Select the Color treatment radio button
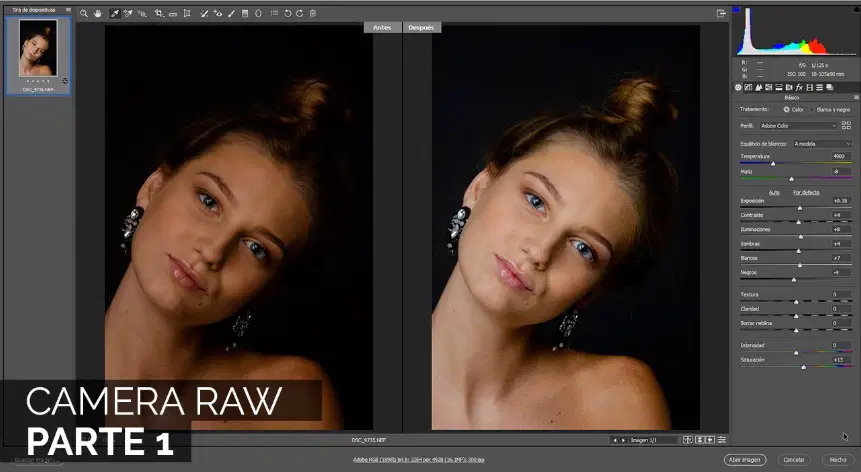The height and width of the screenshot is (472, 861). click(x=786, y=110)
